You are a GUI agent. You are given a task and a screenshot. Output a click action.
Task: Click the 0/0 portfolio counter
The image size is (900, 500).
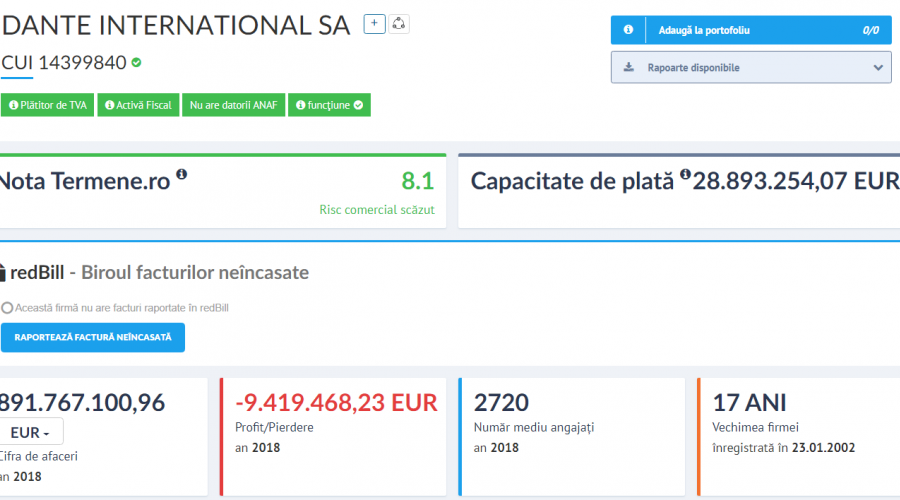pyautogui.click(x=871, y=30)
